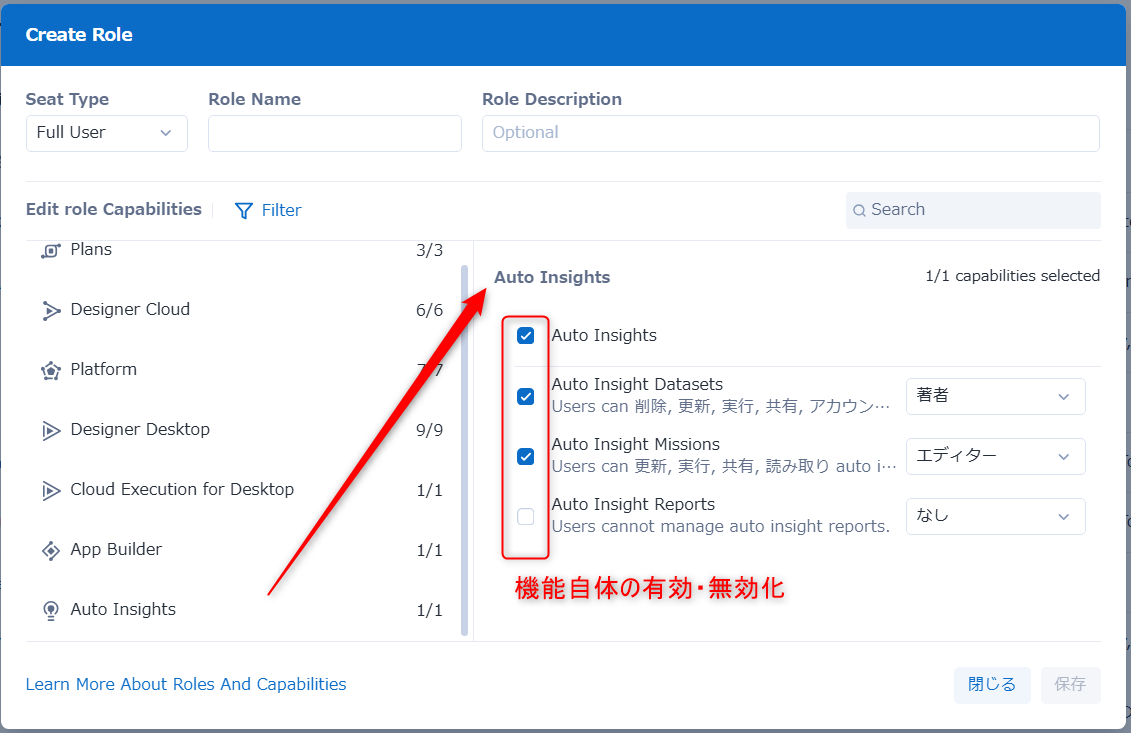Screen dimensions: 1131x733
Task: Uncheck the Auto Insight Datasets checkbox
Action: point(526,397)
